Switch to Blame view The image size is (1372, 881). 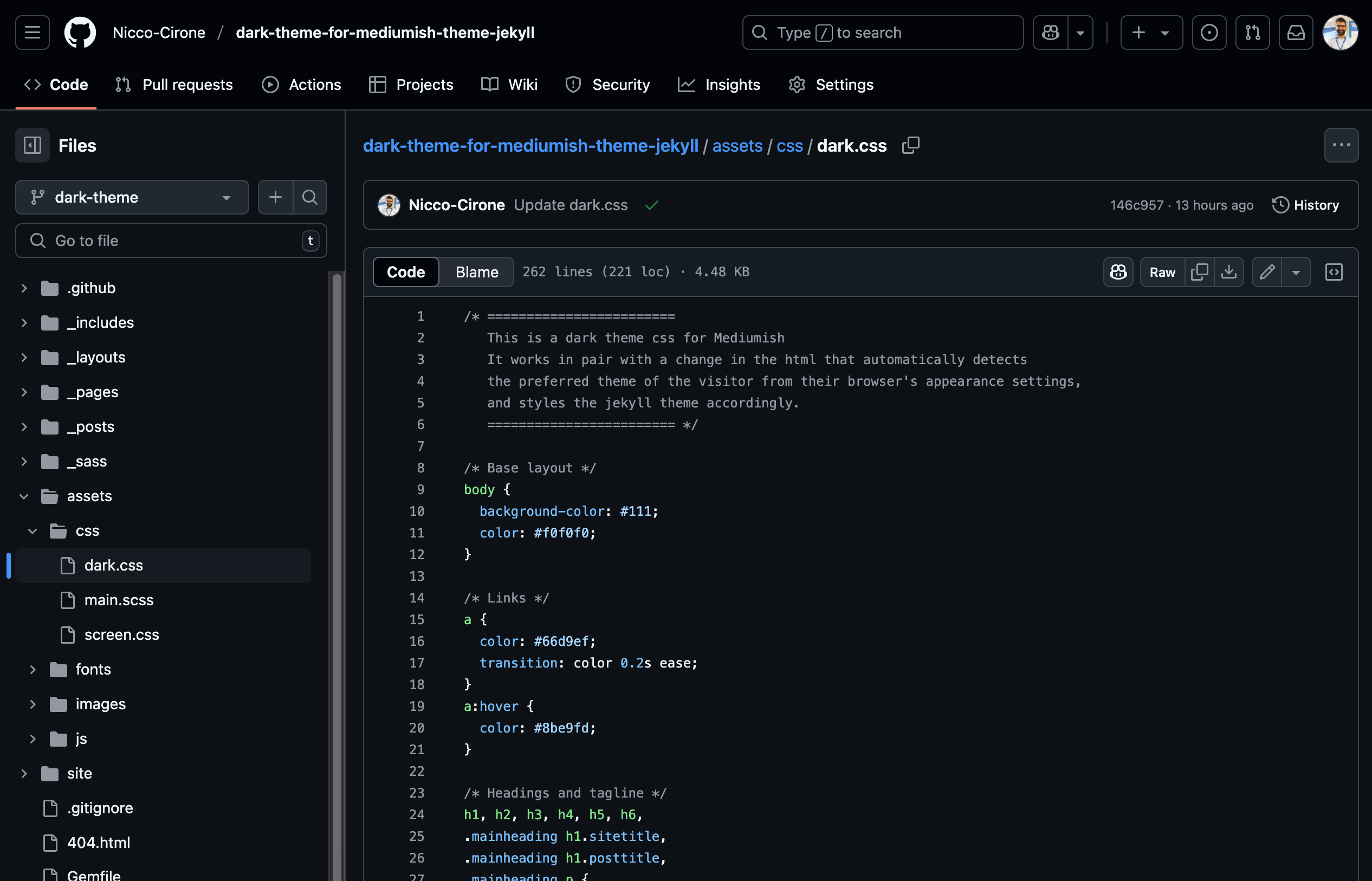pyautogui.click(x=477, y=272)
